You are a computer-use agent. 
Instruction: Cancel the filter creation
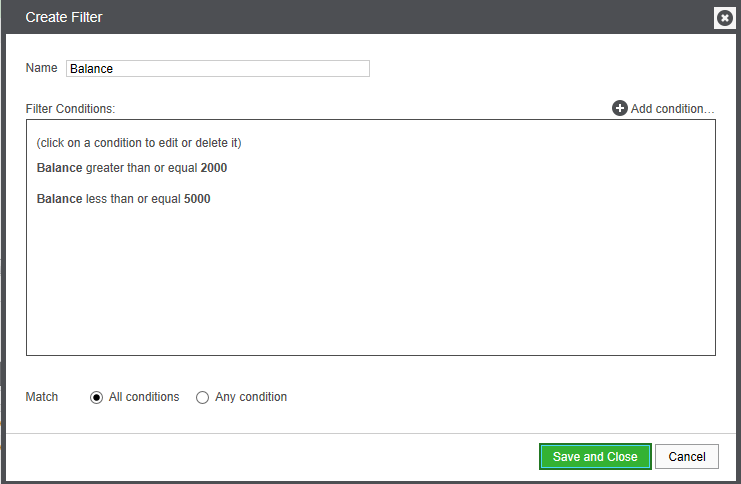coord(687,457)
